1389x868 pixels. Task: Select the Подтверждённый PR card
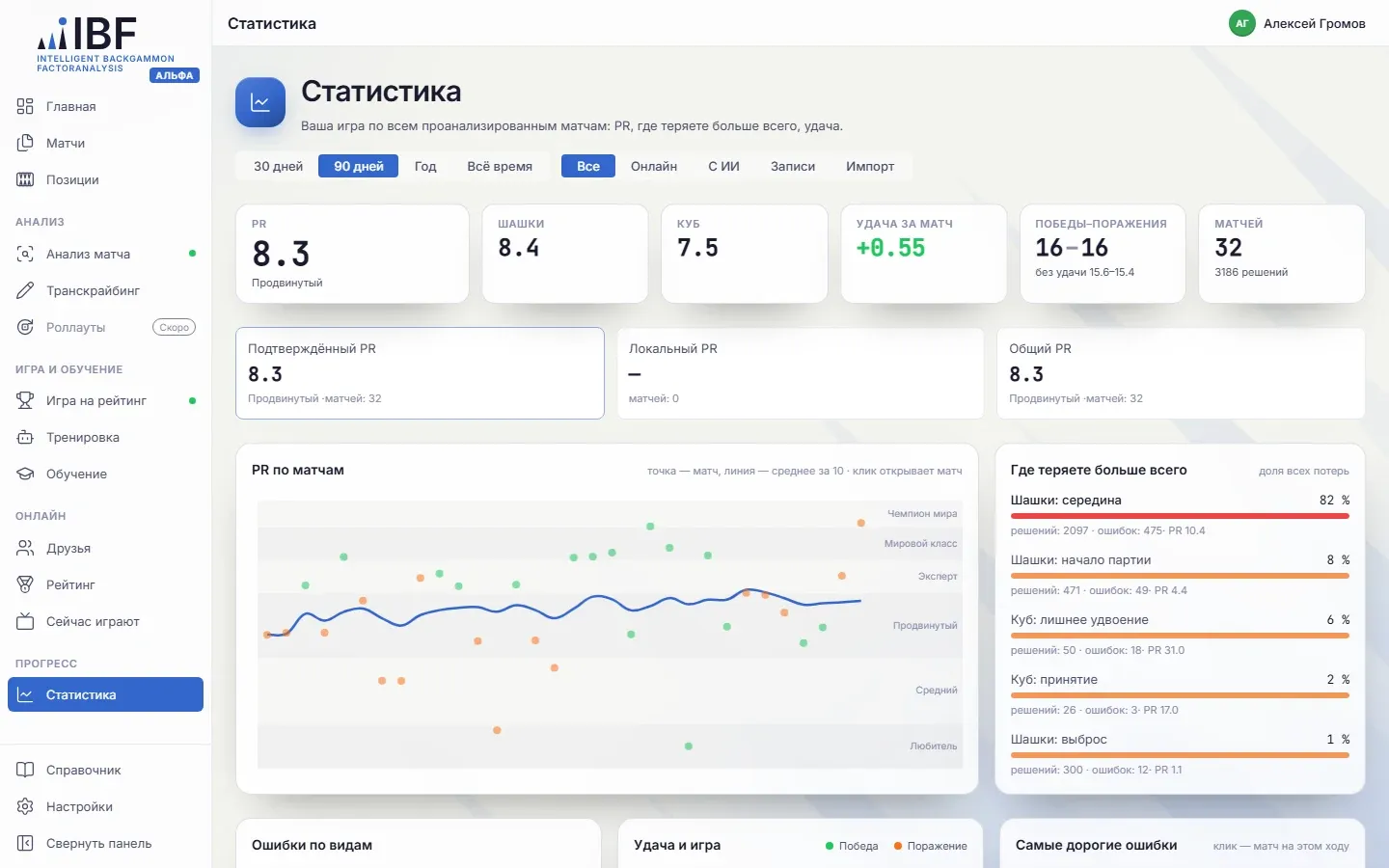point(420,373)
